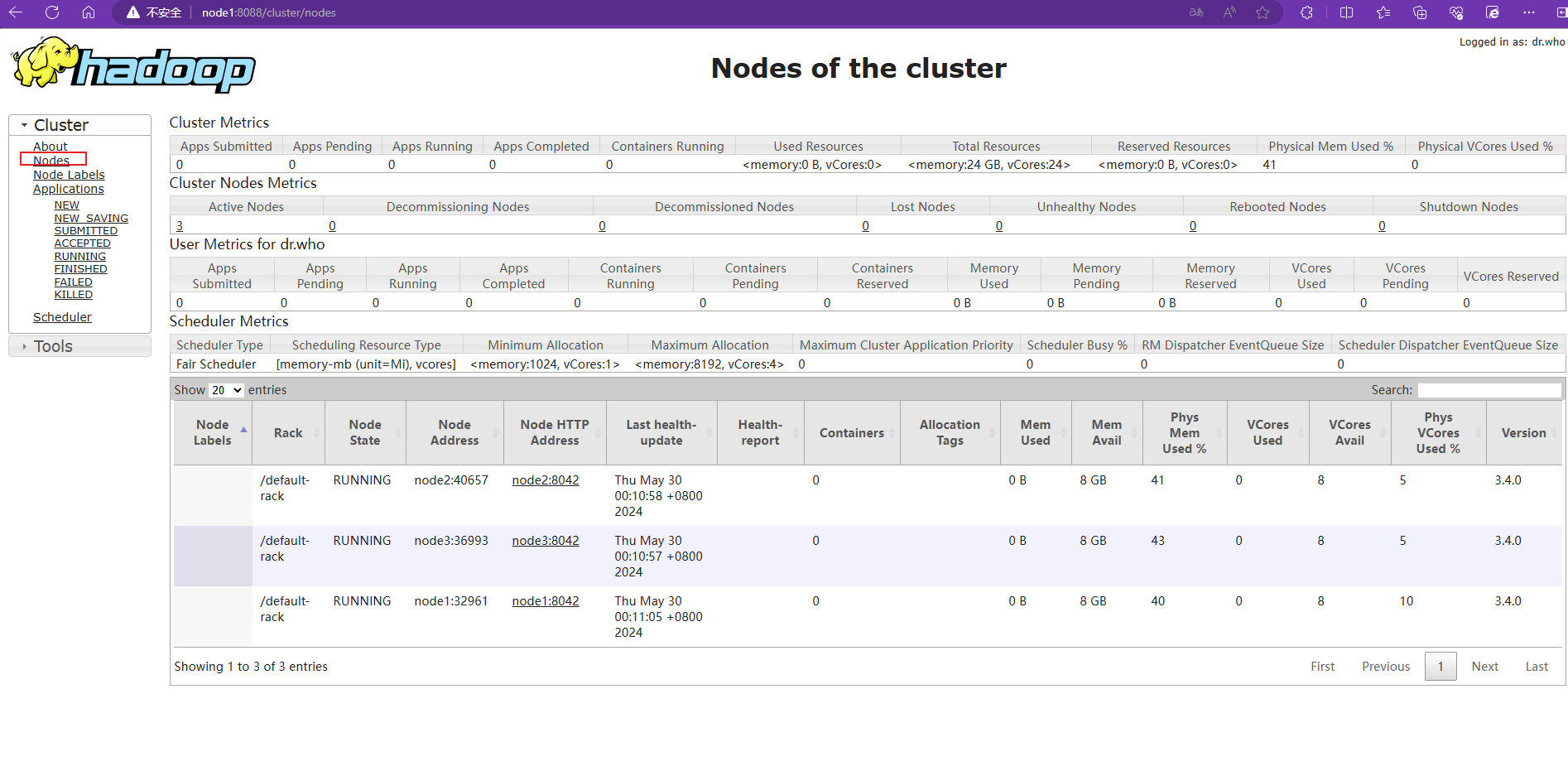Screen dimensions: 1568x771
Task: Show FAILED applications
Action: [x=74, y=282]
